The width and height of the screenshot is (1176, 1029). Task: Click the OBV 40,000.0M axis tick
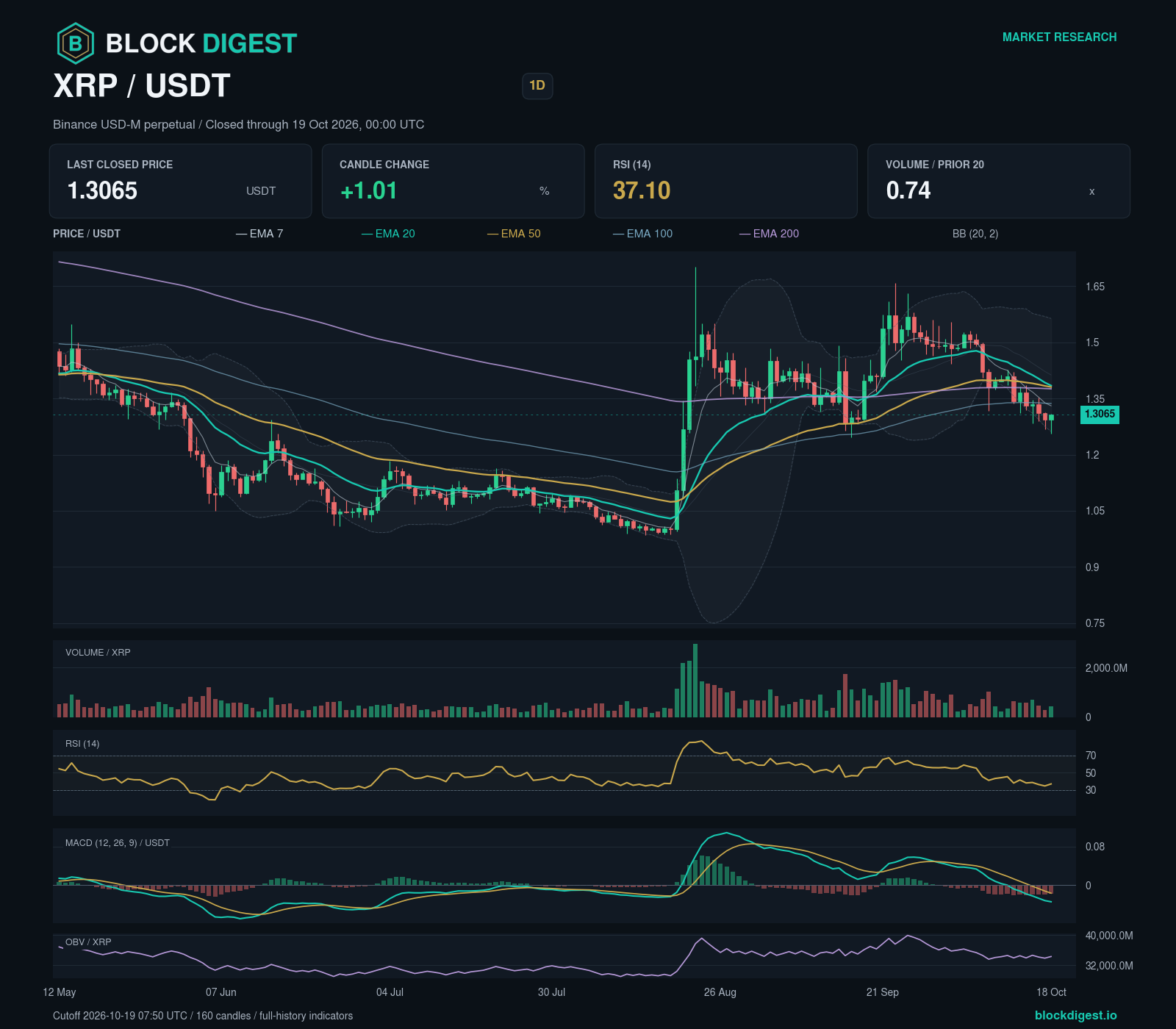[x=1109, y=936]
